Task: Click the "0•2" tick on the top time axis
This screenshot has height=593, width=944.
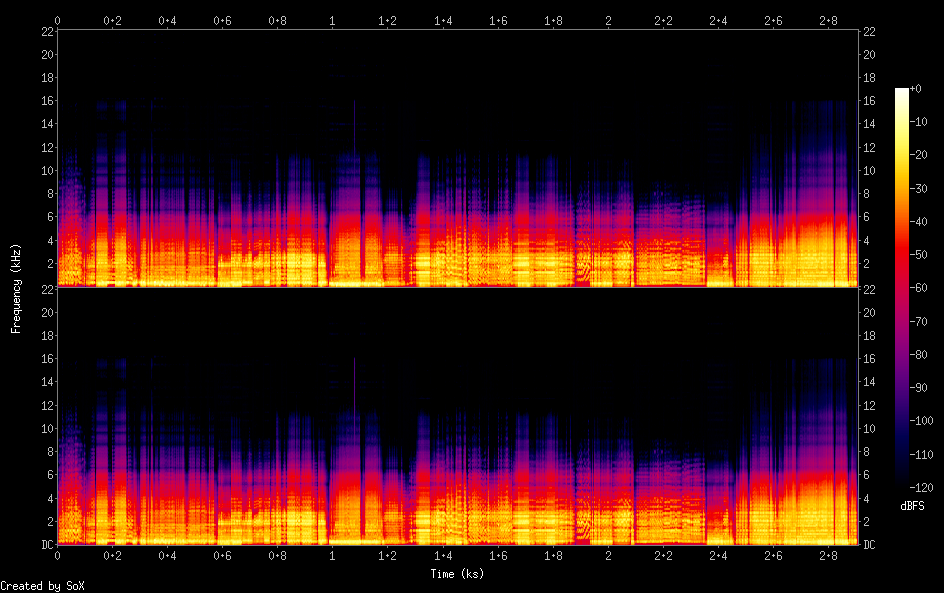Action: coord(113,20)
